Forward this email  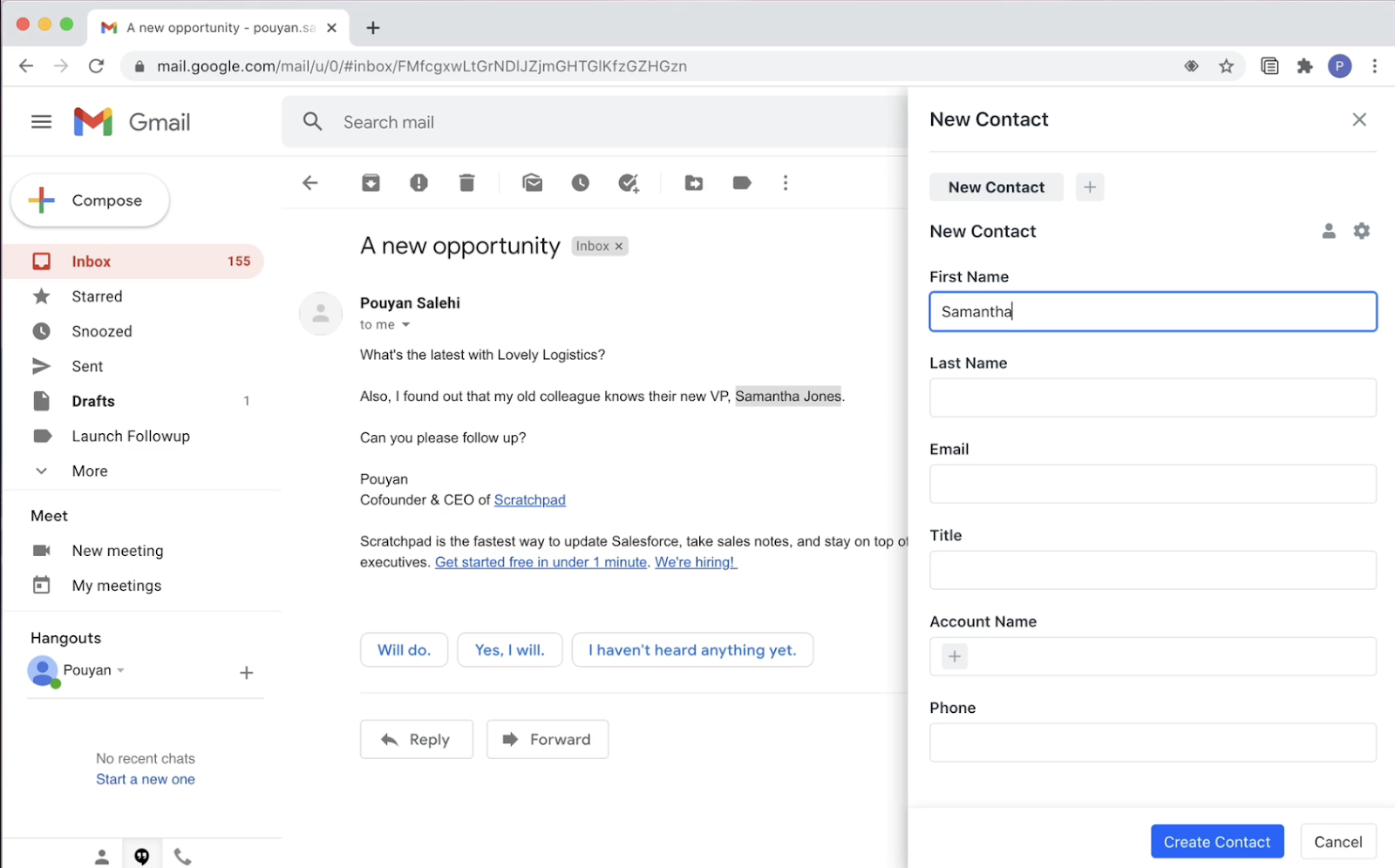548,739
